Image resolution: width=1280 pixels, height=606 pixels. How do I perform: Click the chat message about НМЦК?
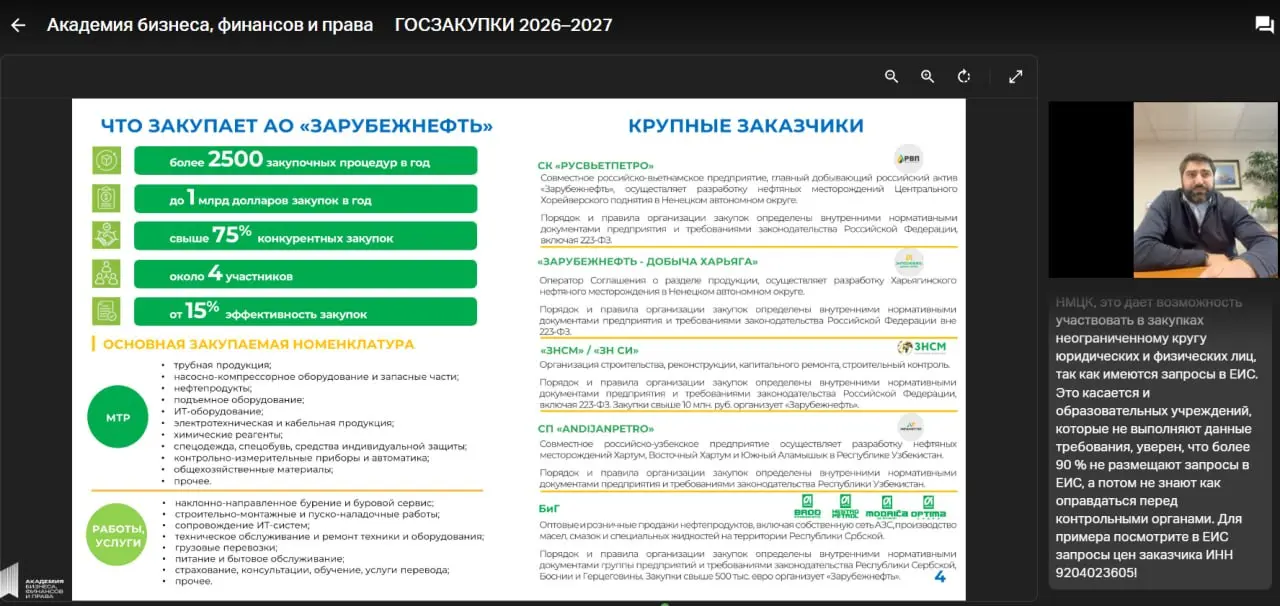tap(1158, 437)
